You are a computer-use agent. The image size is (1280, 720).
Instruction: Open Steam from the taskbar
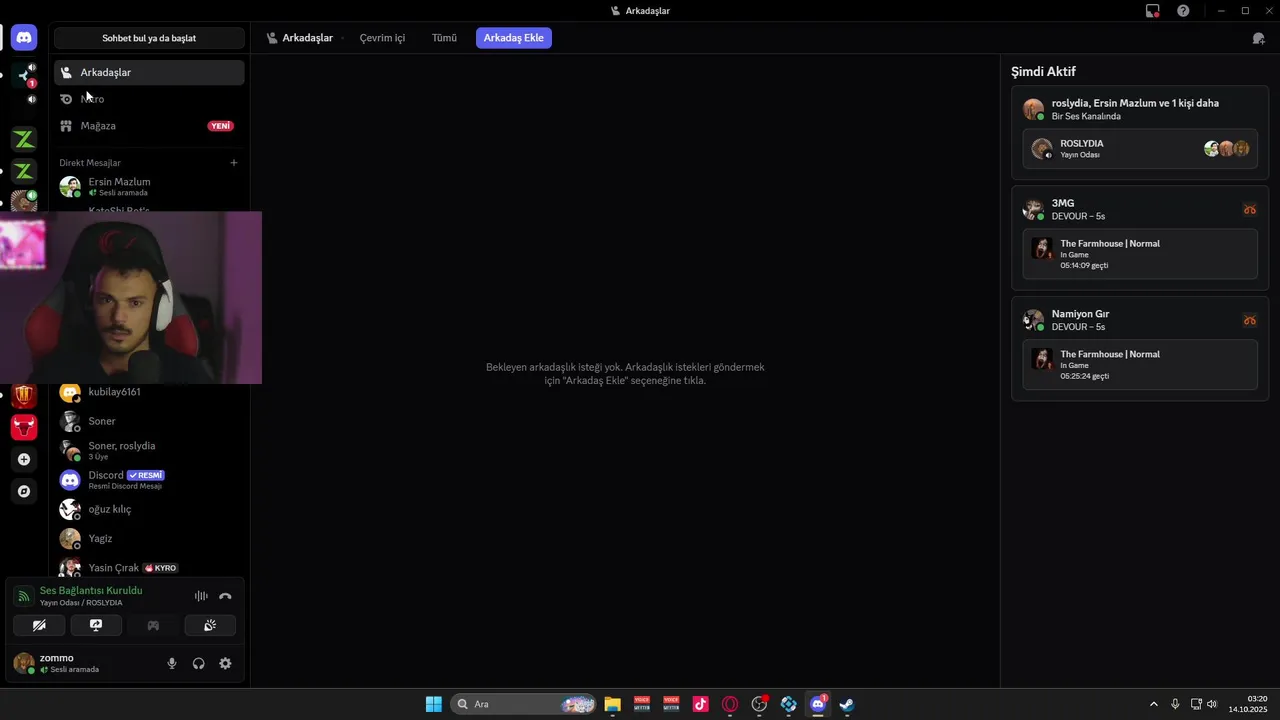847,704
